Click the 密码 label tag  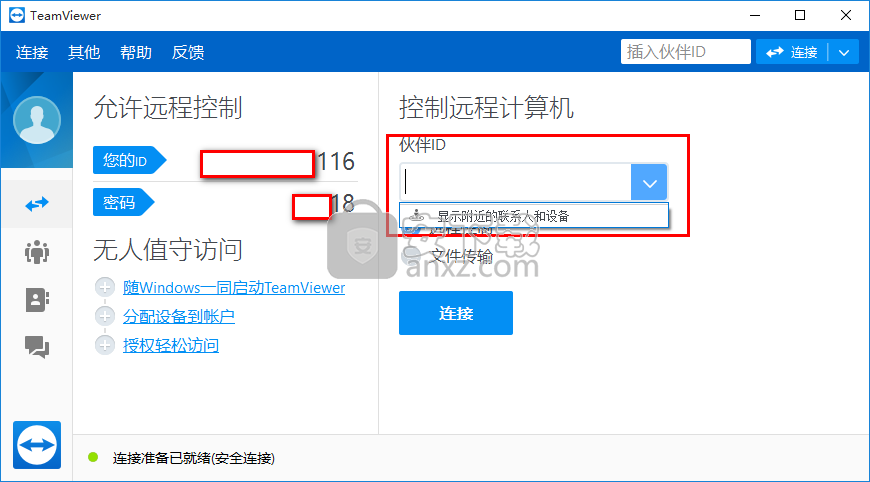(123, 202)
